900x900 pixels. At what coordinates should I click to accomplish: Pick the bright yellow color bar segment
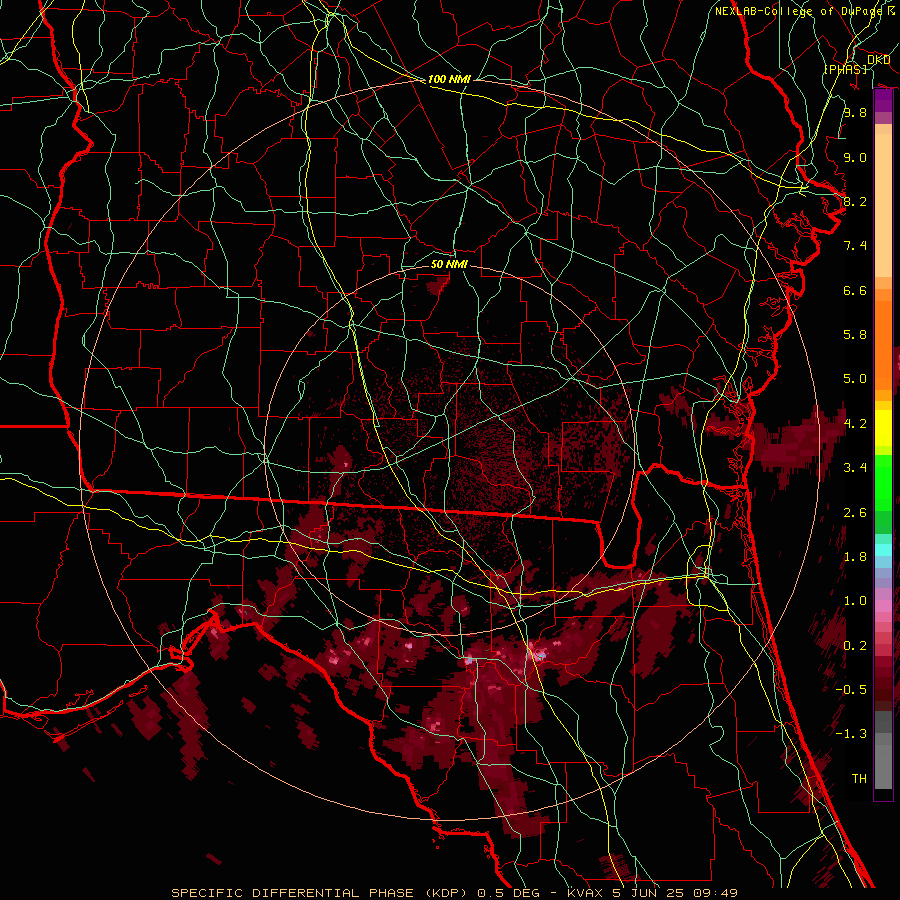[883, 428]
